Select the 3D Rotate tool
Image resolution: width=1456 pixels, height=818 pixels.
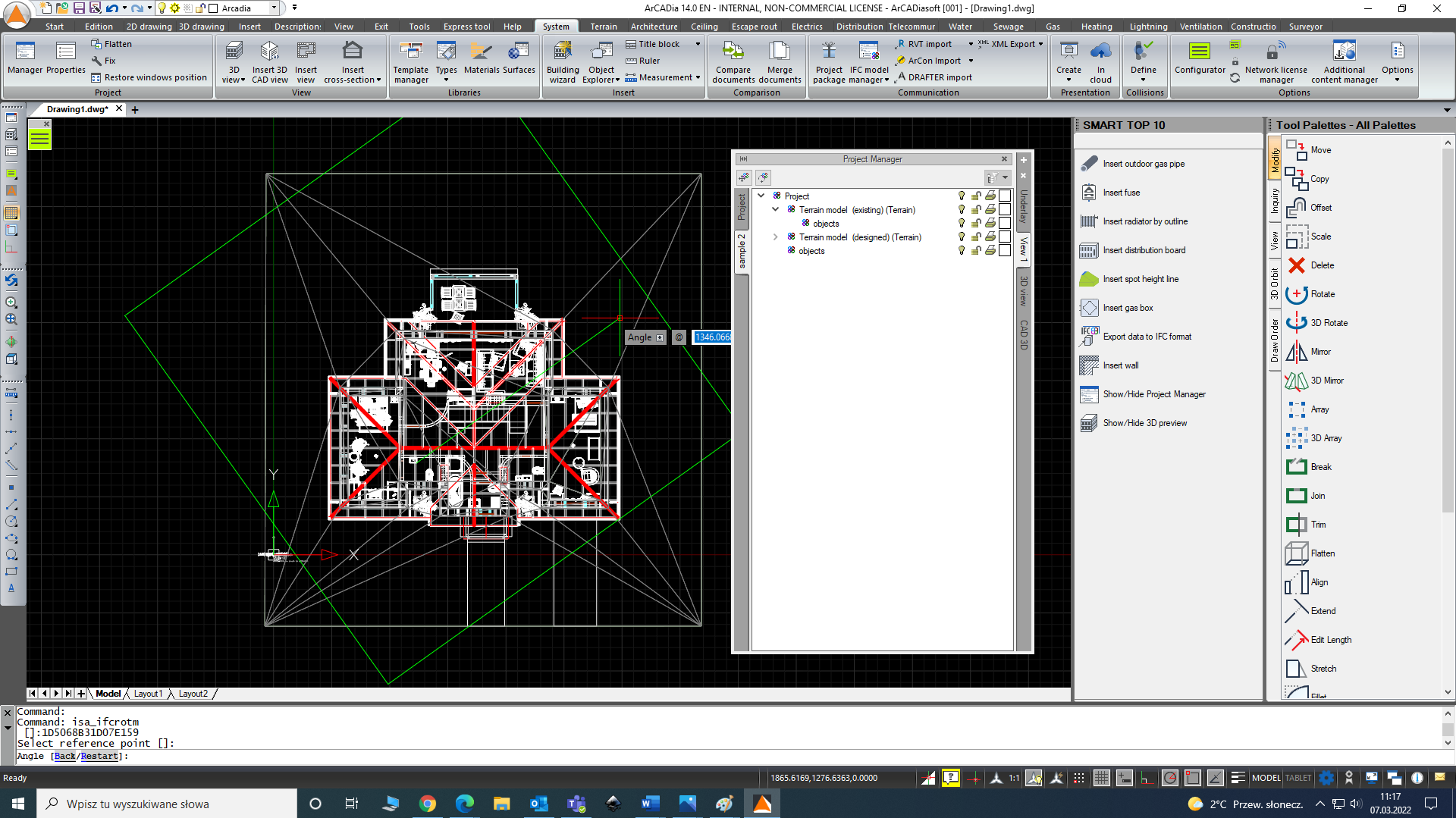click(1325, 322)
